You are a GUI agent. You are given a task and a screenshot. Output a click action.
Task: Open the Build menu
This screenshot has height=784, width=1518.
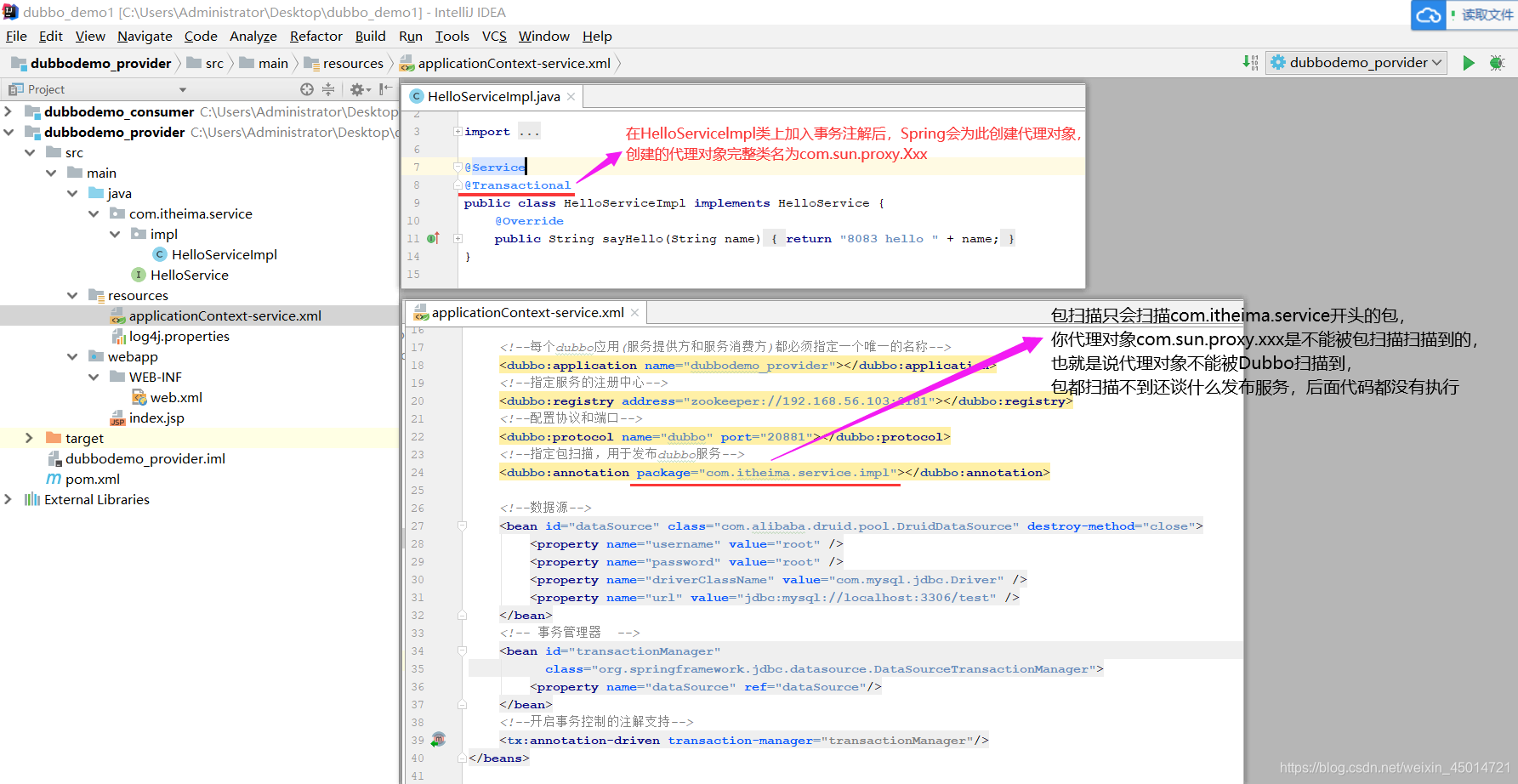coord(370,36)
